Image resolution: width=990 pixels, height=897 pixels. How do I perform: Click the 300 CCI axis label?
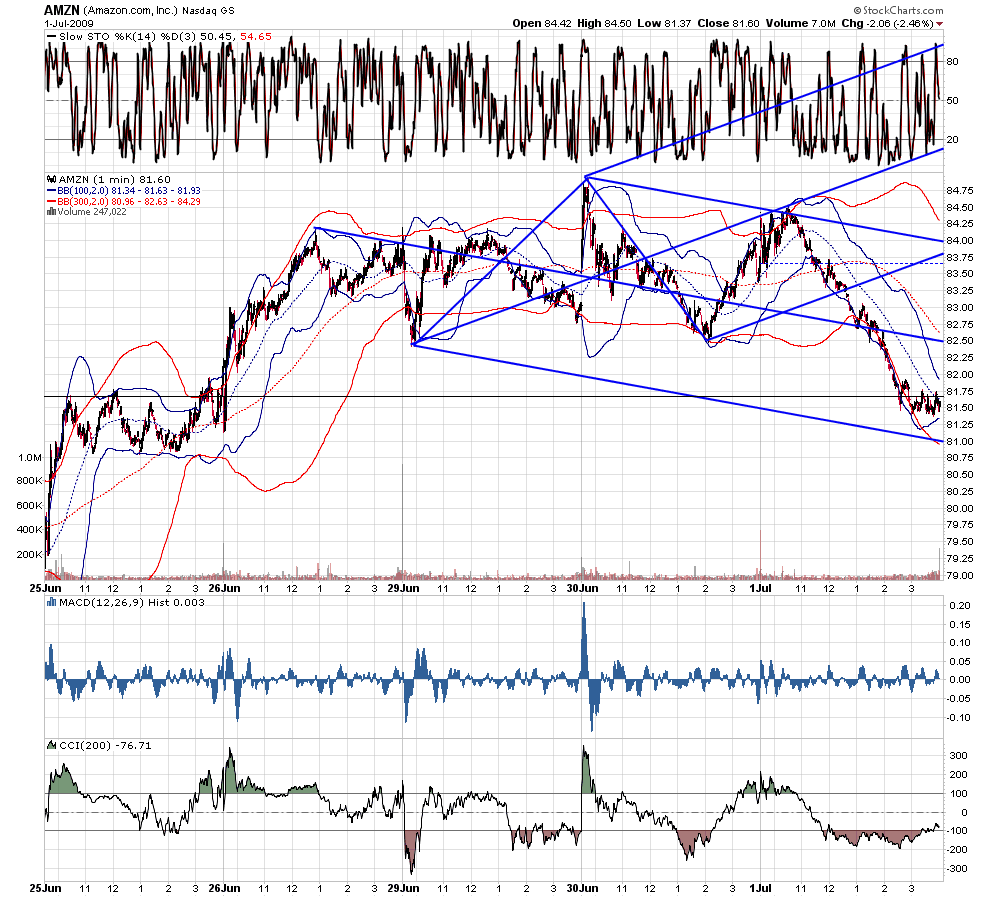click(958, 756)
